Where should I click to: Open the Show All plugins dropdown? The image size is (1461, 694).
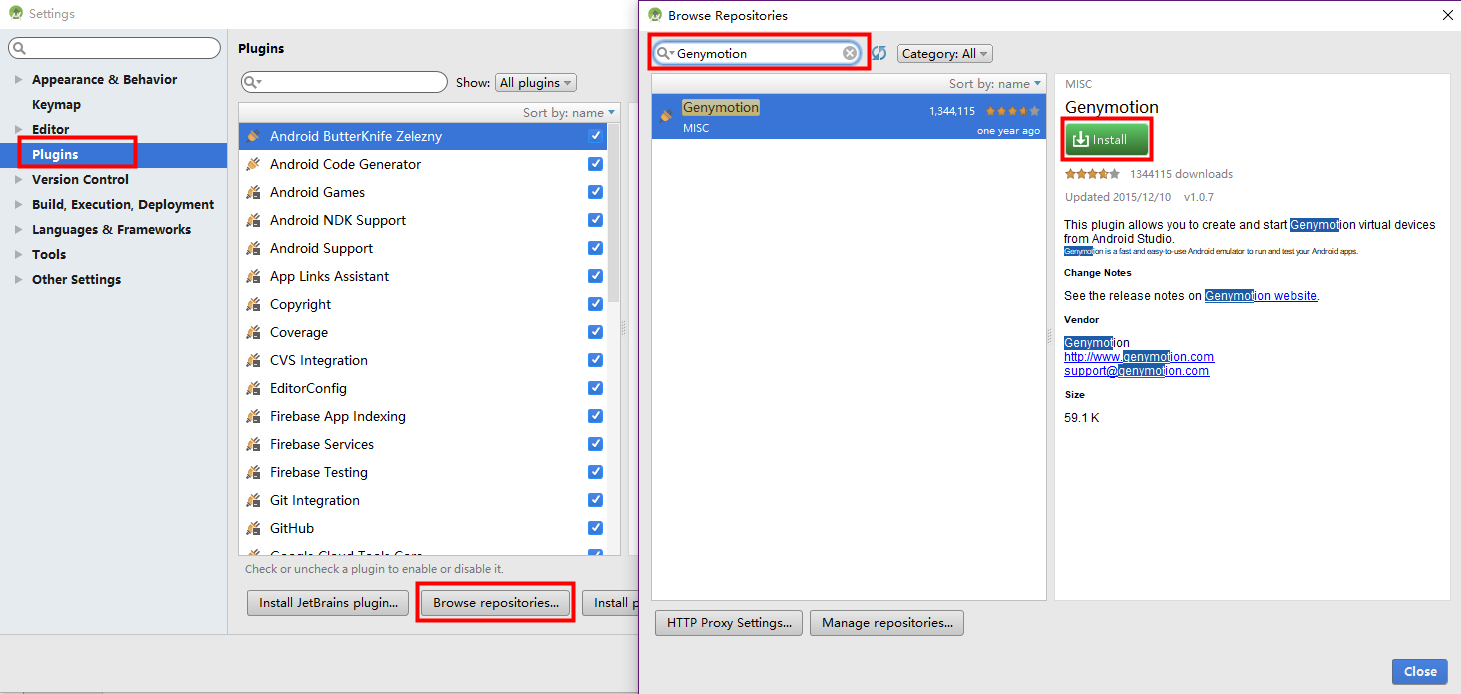click(536, 83)
